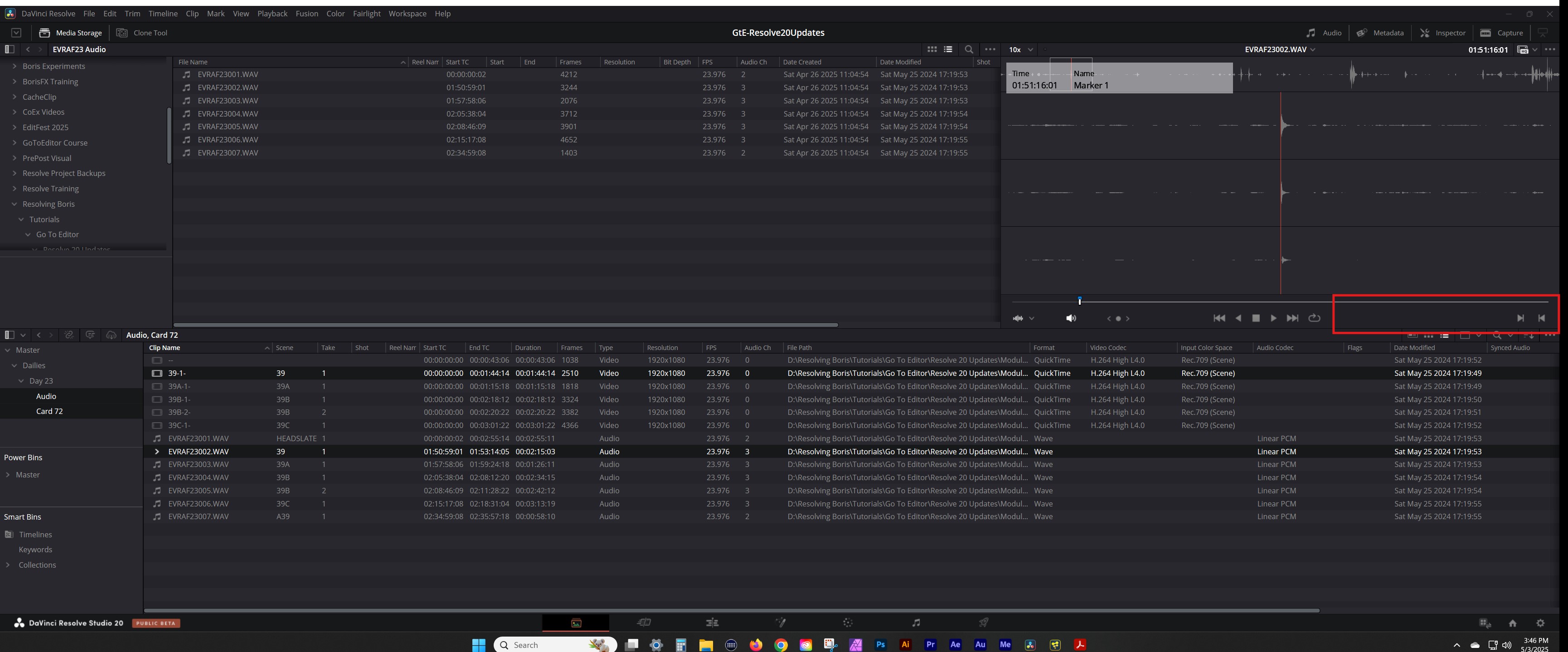
Task: Open the media pool comments icon
Action: [90, 335]
